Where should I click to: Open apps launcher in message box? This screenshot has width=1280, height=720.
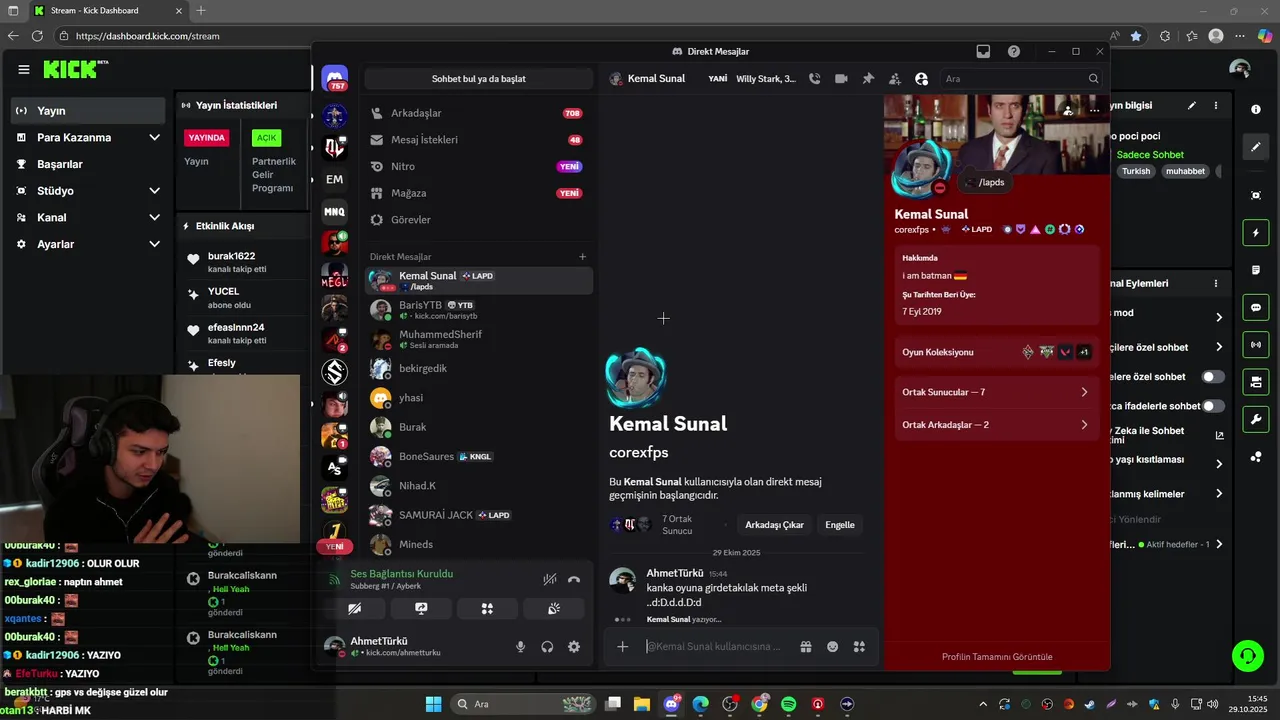tap(859, 647)
